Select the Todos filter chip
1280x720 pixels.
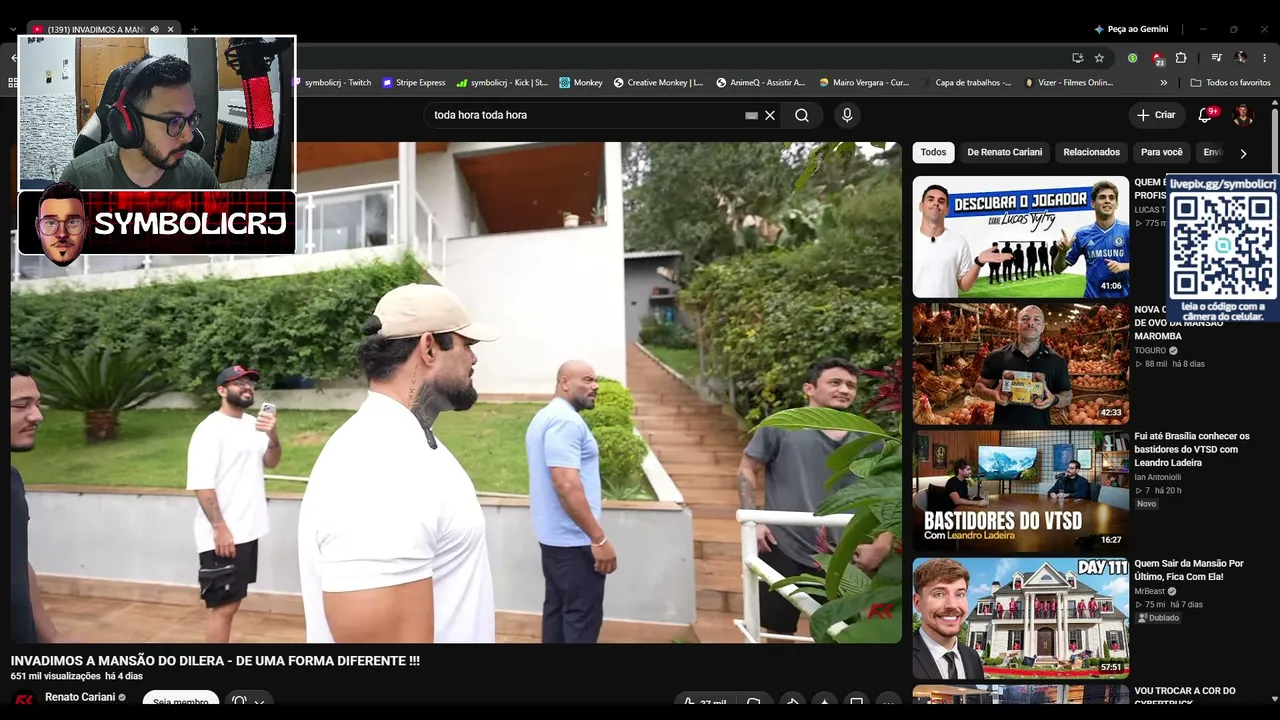click(933, 153)
